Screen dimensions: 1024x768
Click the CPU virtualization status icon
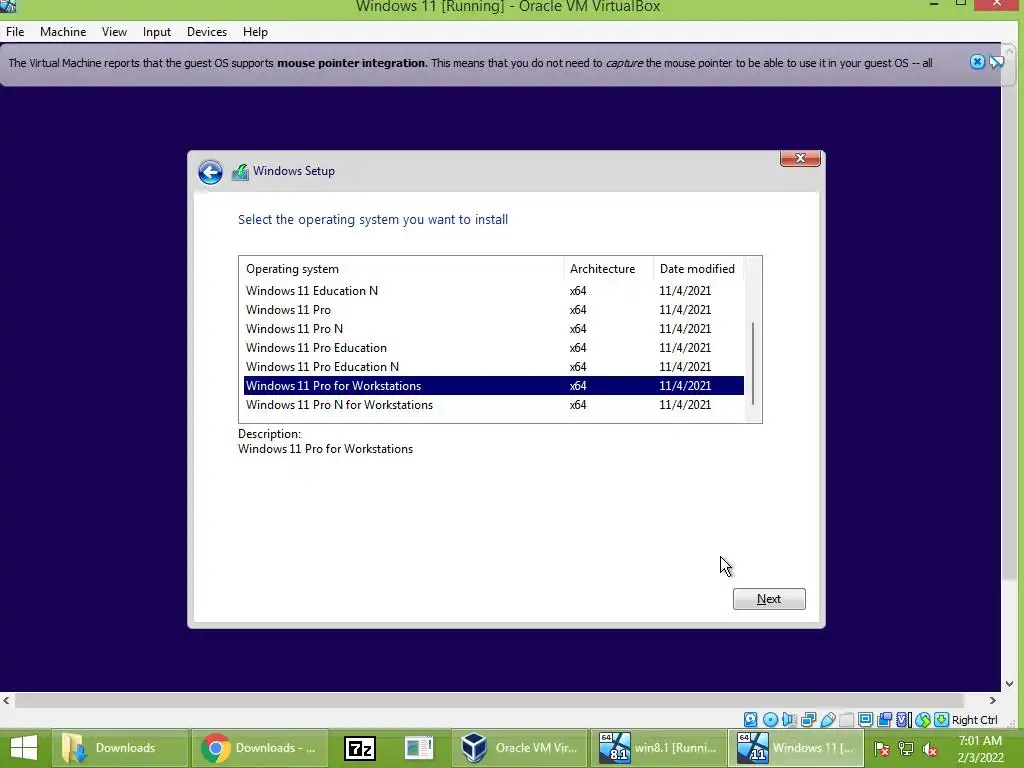click(902, 720)
